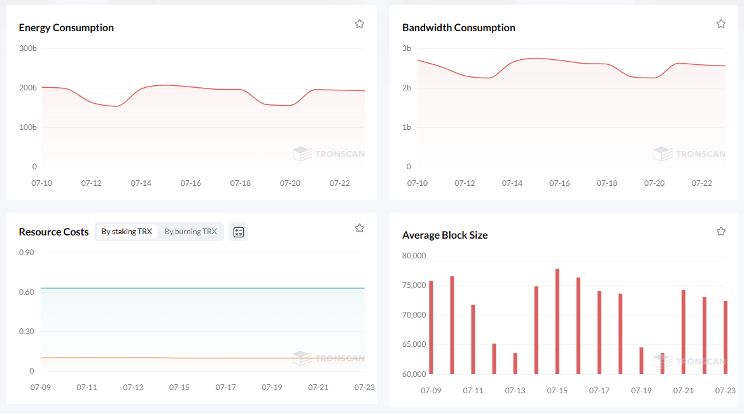Open the data view icon beside By burning TRX
Screen dimensions: 744x414
(x=238, y=232)
